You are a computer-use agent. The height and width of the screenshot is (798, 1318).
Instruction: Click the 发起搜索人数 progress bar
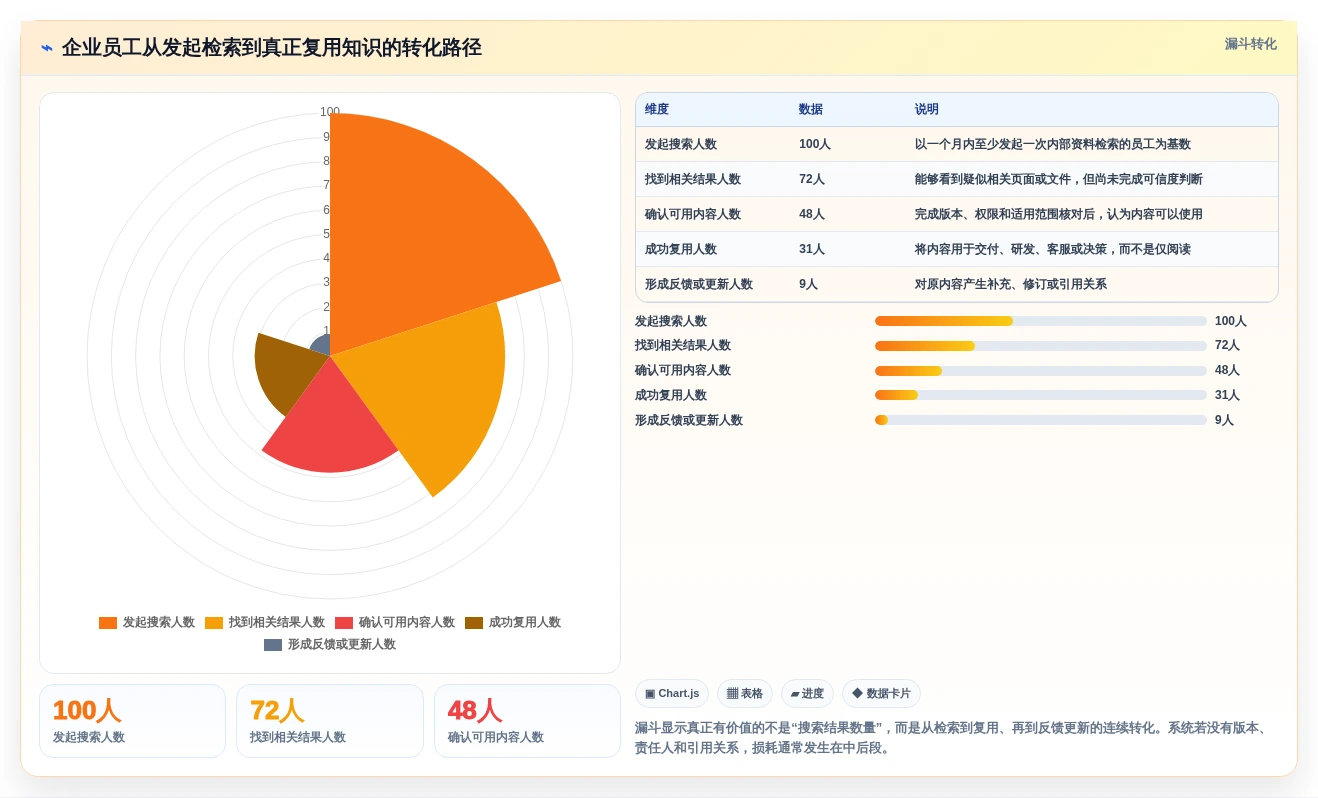(x=1041, y=321)
